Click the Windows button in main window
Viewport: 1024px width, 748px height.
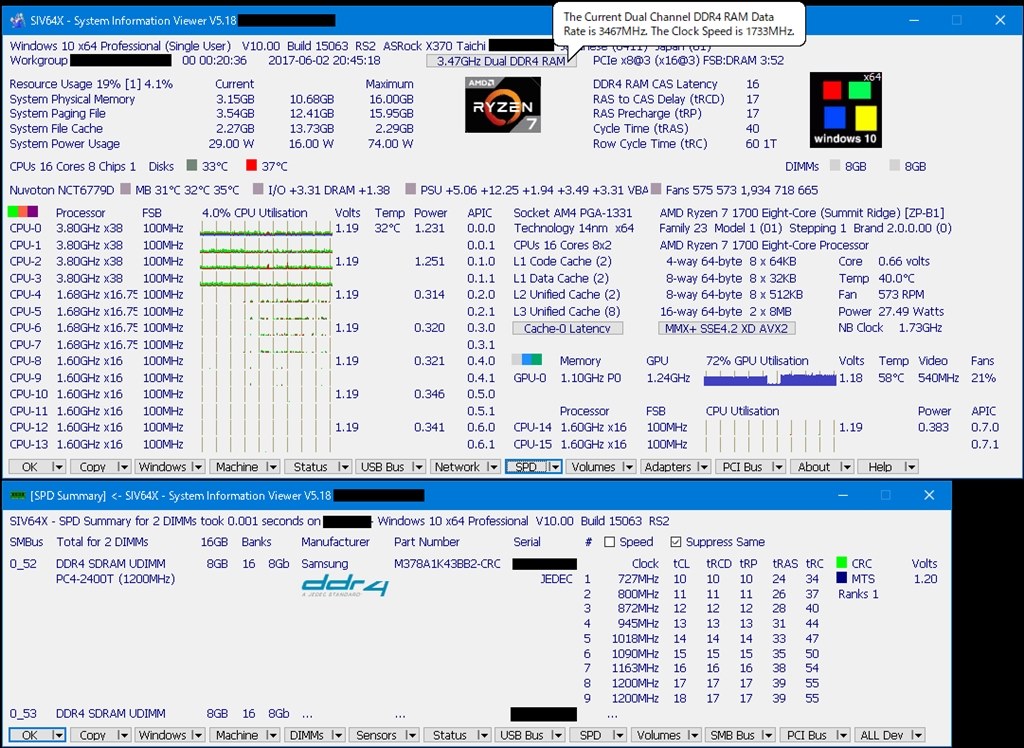coord(163,466)
